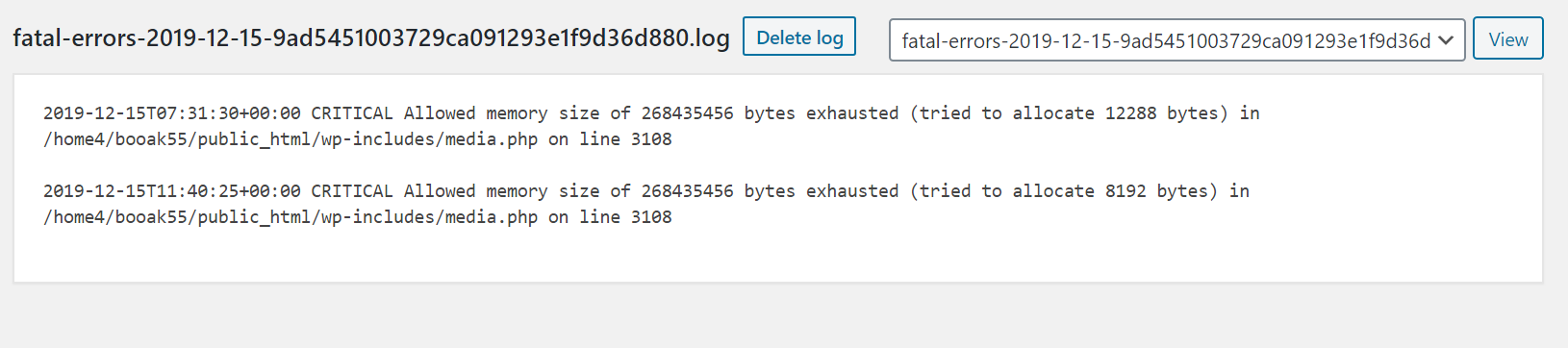Click the 07:31:30 timestamp of first entry
This screenshot has height=348, width=1568.
pyautogui.click(x=172, y=113)
